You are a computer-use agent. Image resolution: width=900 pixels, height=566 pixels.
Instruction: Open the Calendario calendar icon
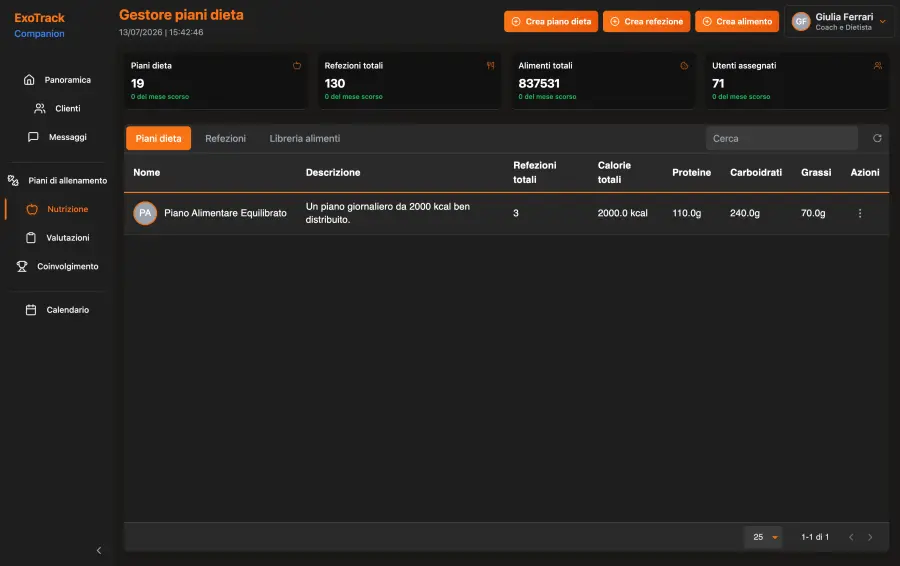[31, 310]
